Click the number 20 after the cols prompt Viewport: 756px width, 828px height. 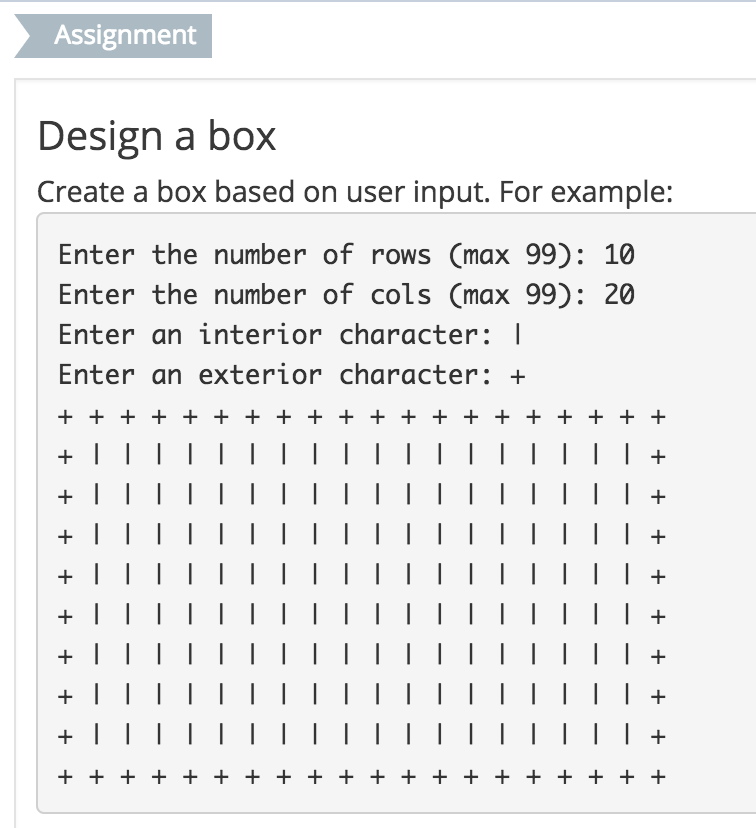[619, 295]
